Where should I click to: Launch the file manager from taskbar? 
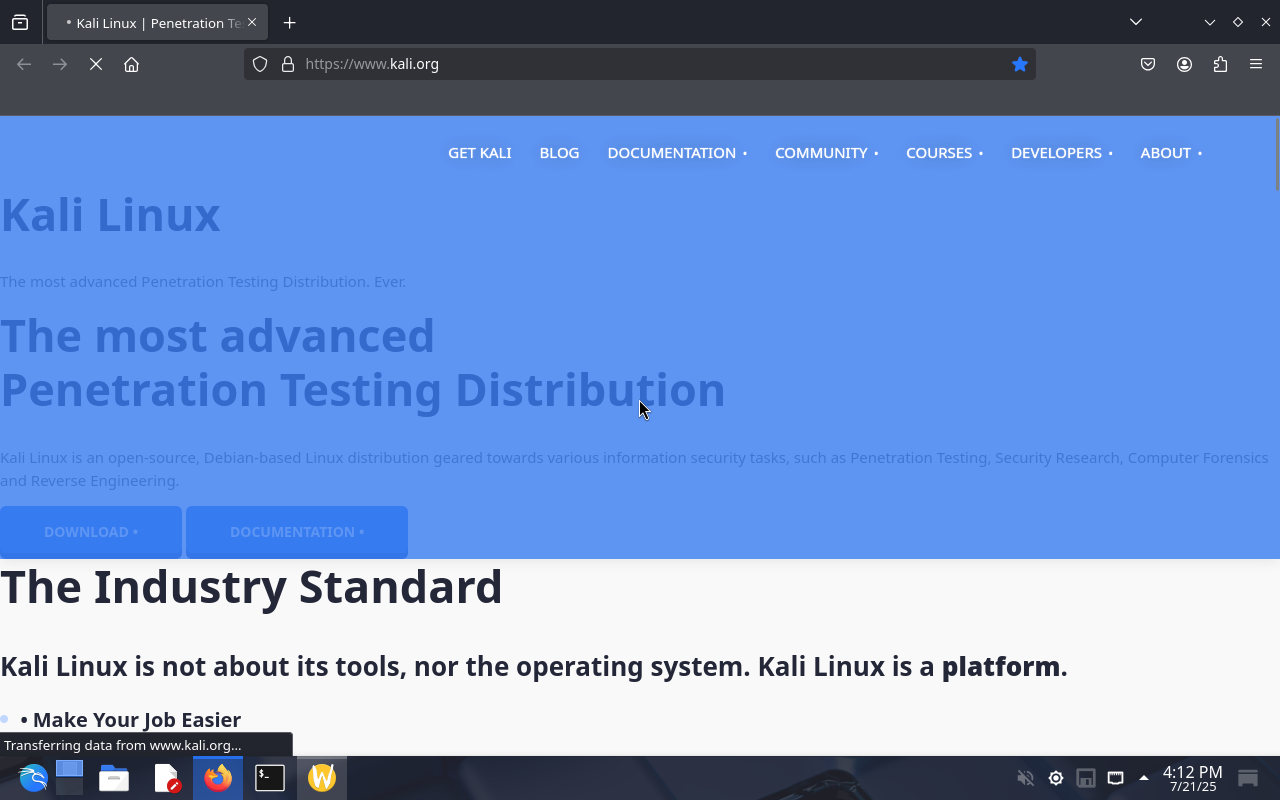[114, 778]
